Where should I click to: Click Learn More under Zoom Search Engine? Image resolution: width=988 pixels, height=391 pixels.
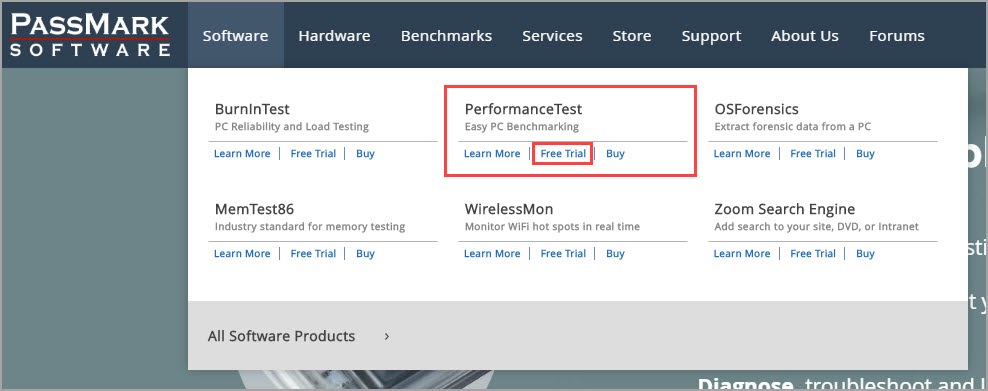click(742, 254)
